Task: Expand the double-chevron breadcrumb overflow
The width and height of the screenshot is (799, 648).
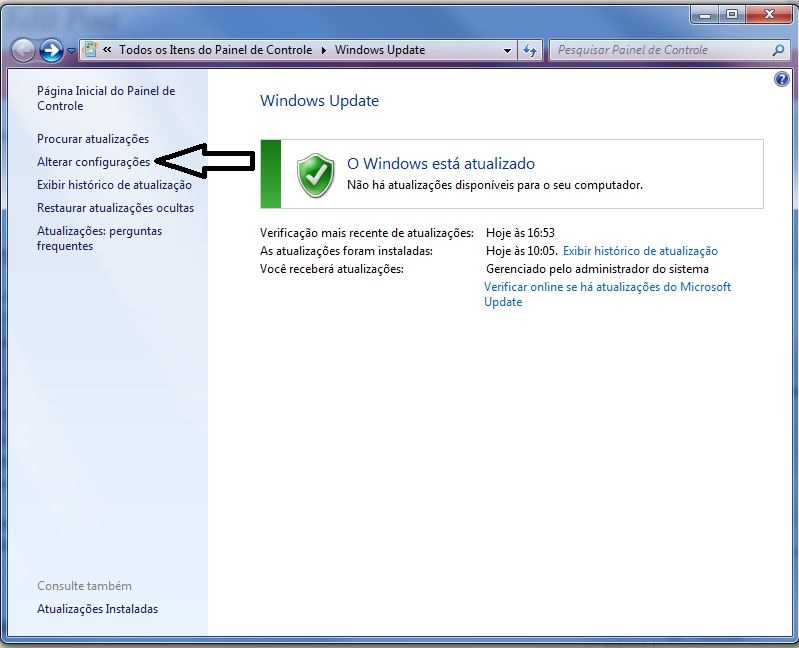Action: click(106, 50)
